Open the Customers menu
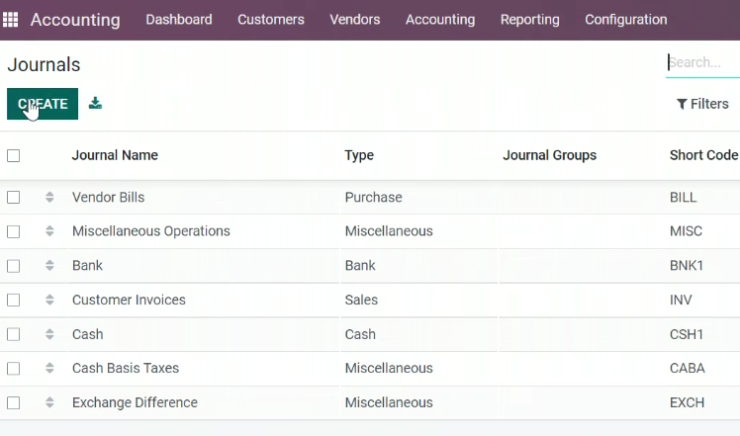Viewport: 740px width, 436px height. [x=271, y=20]
